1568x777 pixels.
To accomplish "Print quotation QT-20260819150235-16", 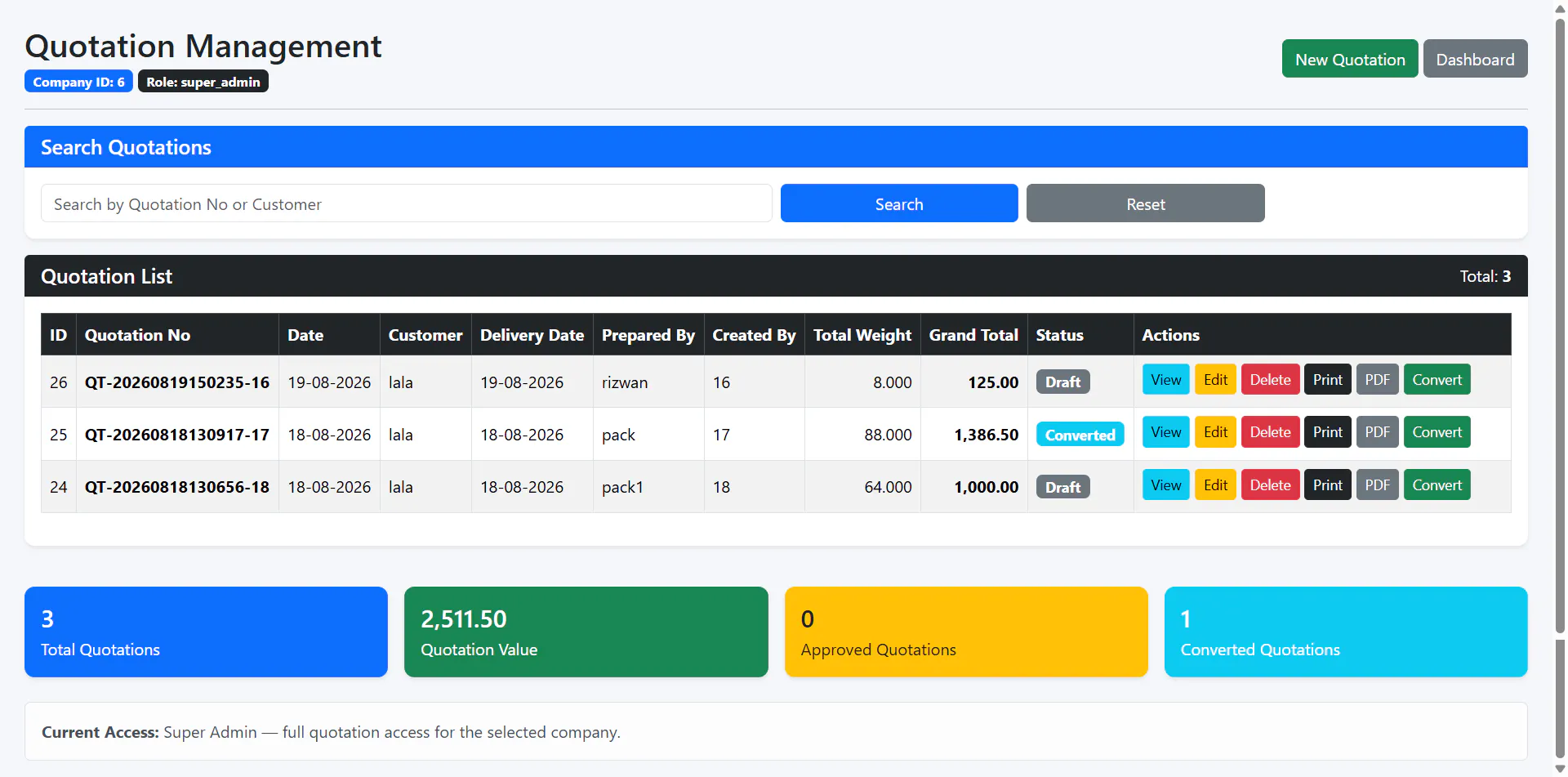I will [1328, 380].
